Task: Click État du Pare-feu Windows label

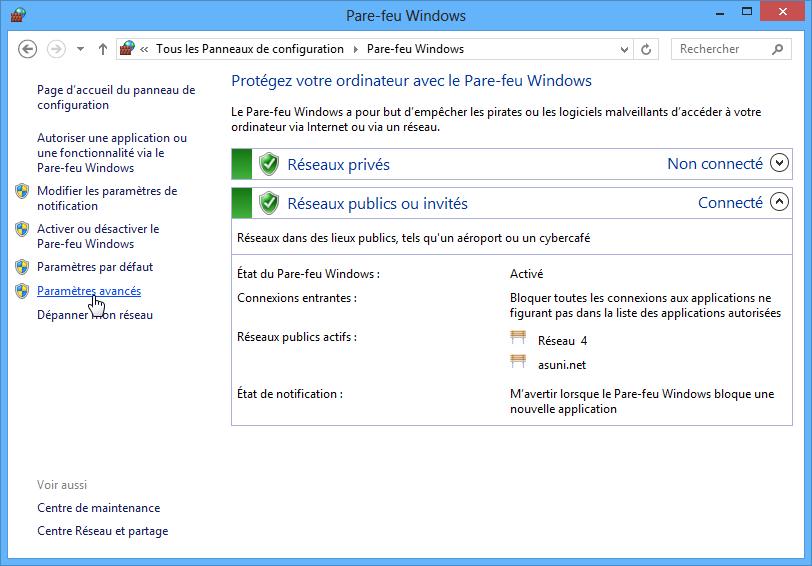Action: click(x=309, y=274)
